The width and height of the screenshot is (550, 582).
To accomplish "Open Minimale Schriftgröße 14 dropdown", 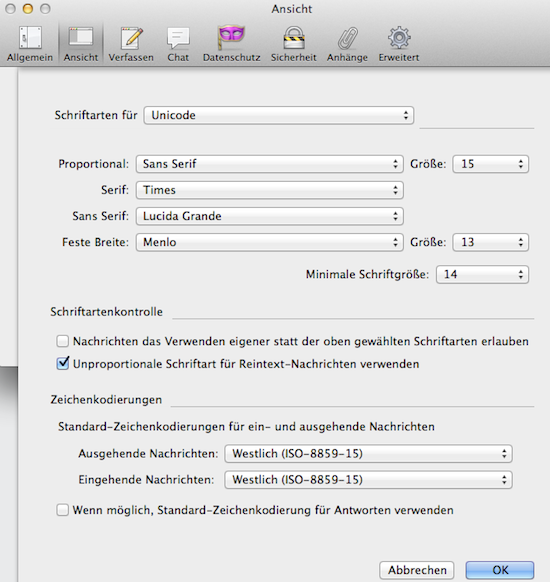I will [x=482, y=274].
